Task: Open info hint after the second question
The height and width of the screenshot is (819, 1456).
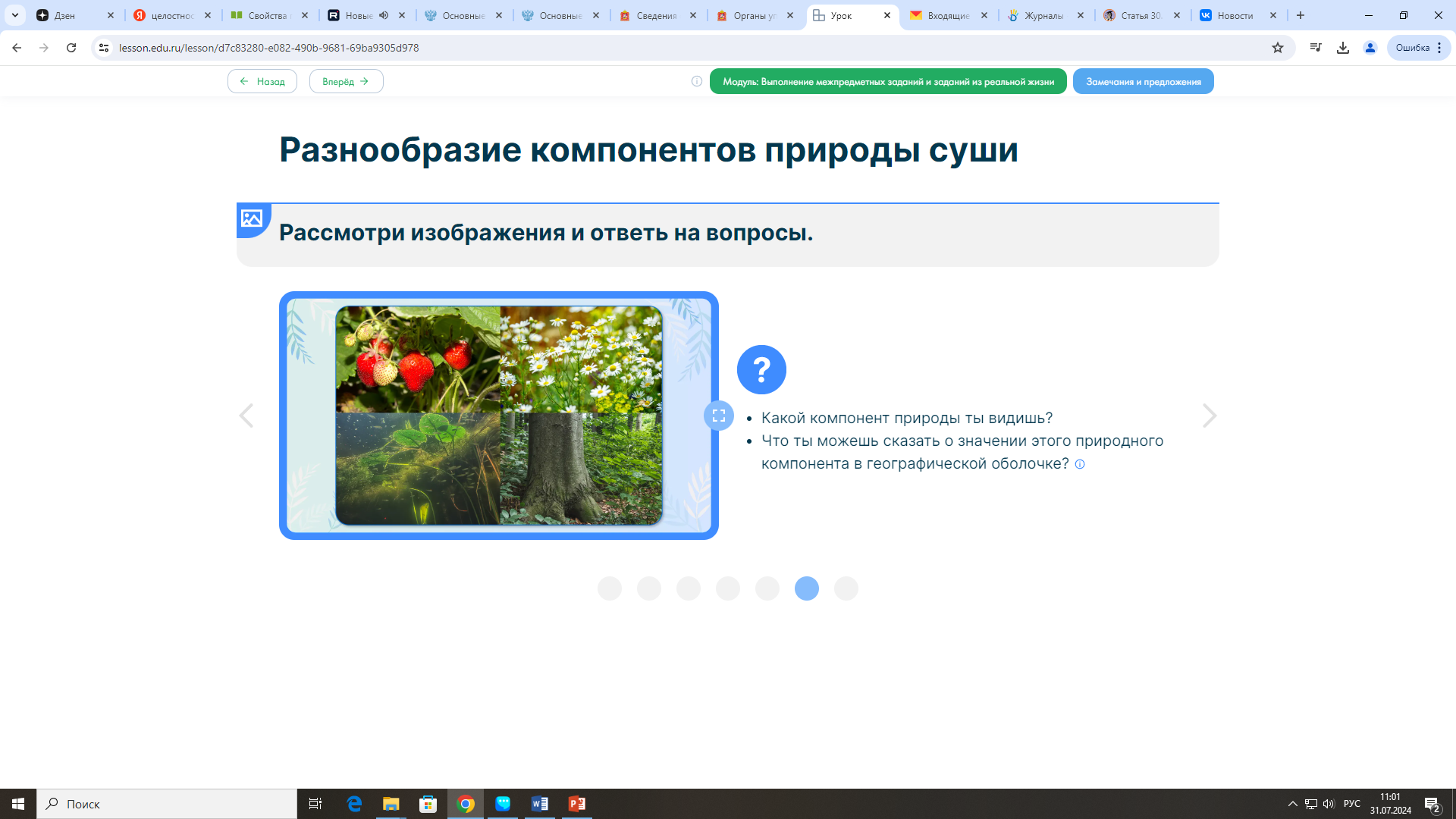Action: [x=1080, y=464]
